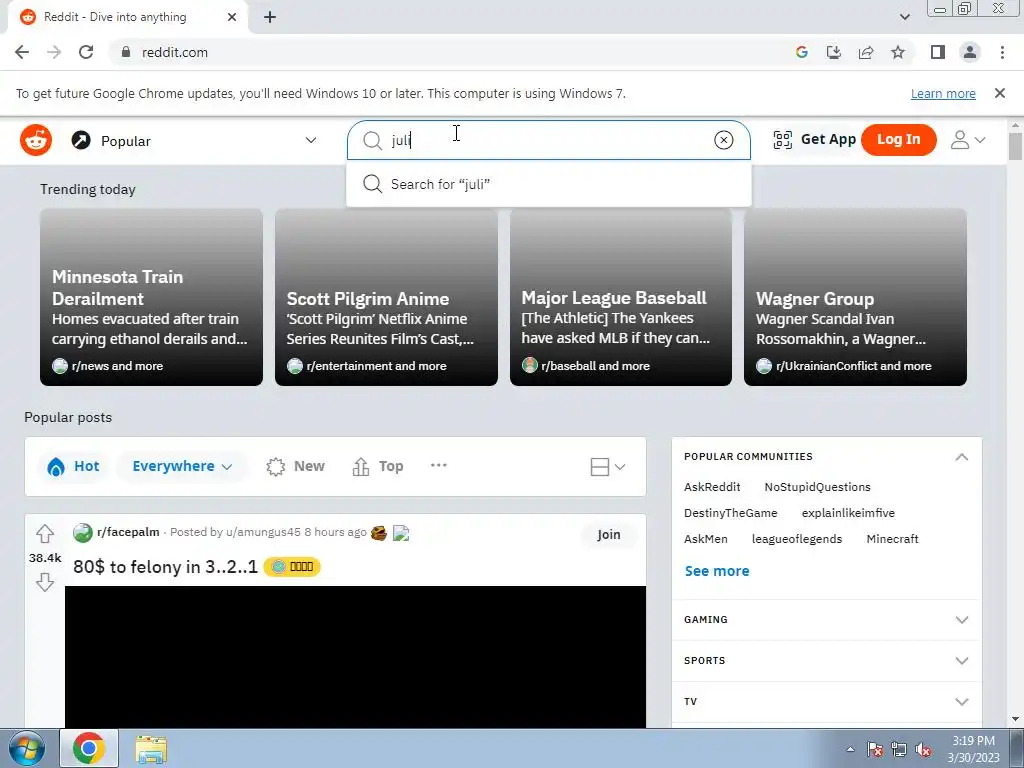Image resolution: width=1024 pixels, height=768 pixels.
Task: Open the Scott Pilgrim Anime card
Action: pos(386,297)
